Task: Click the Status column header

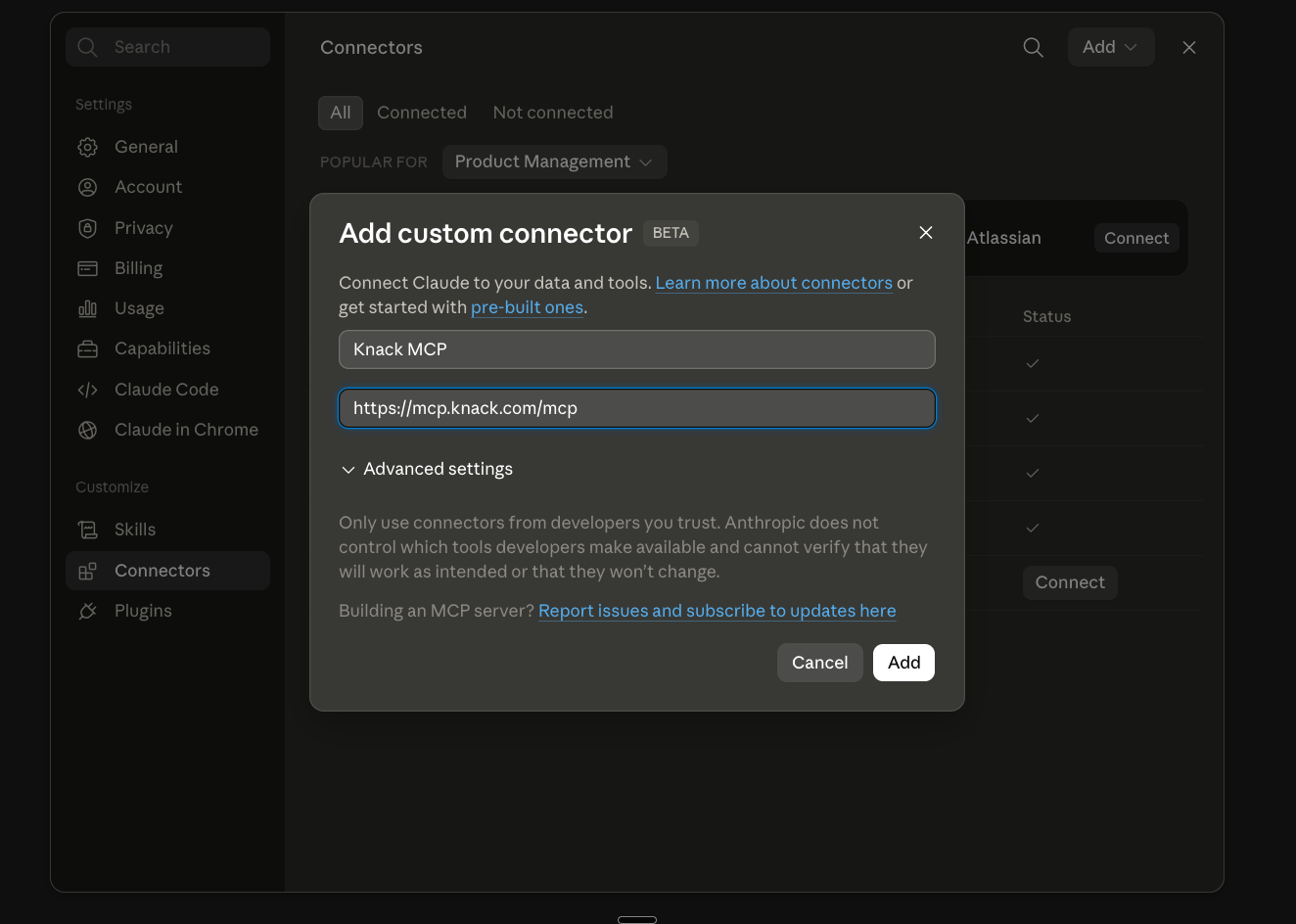Action: tap(1046, 316)
